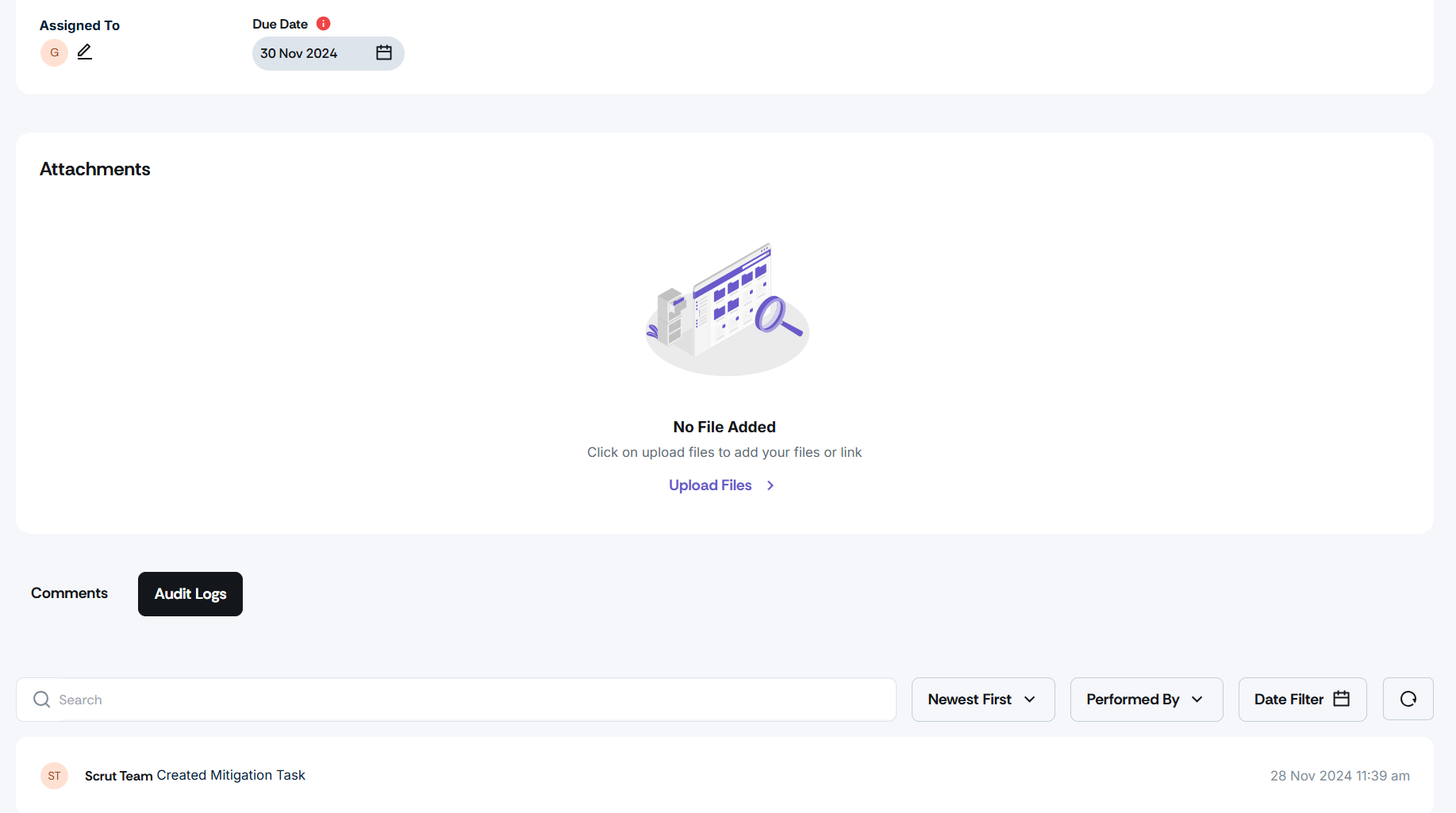Screen dimensions: 1456x813
Task: Expand the Newest First sort dropdown
Action: tap(983, 700)
